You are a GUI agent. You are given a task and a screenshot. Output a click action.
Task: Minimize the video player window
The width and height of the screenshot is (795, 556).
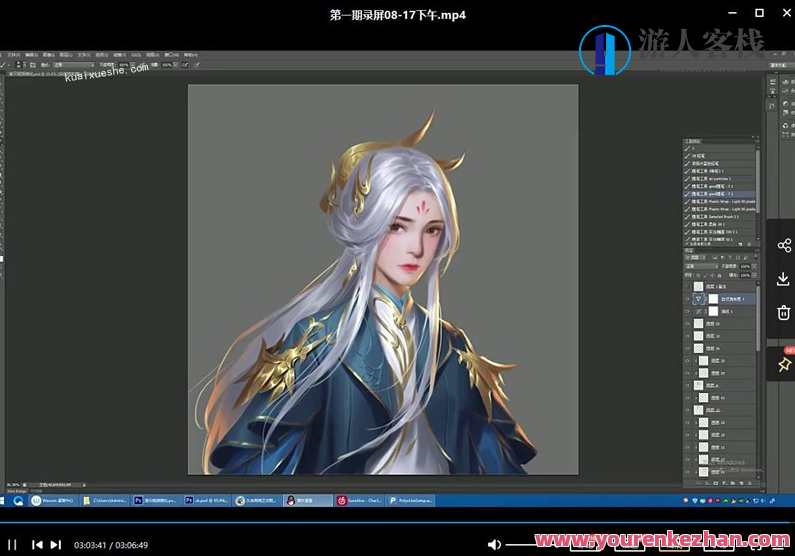[x=732, y=13]
